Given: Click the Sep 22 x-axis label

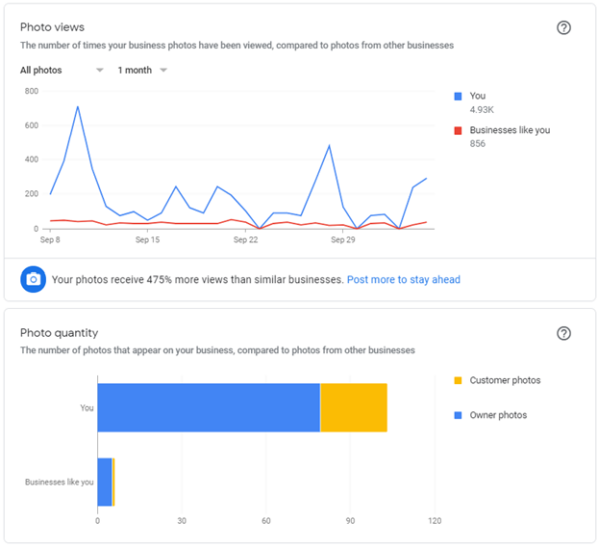Looking at the screenshot, I should click(x=246, y=241).
